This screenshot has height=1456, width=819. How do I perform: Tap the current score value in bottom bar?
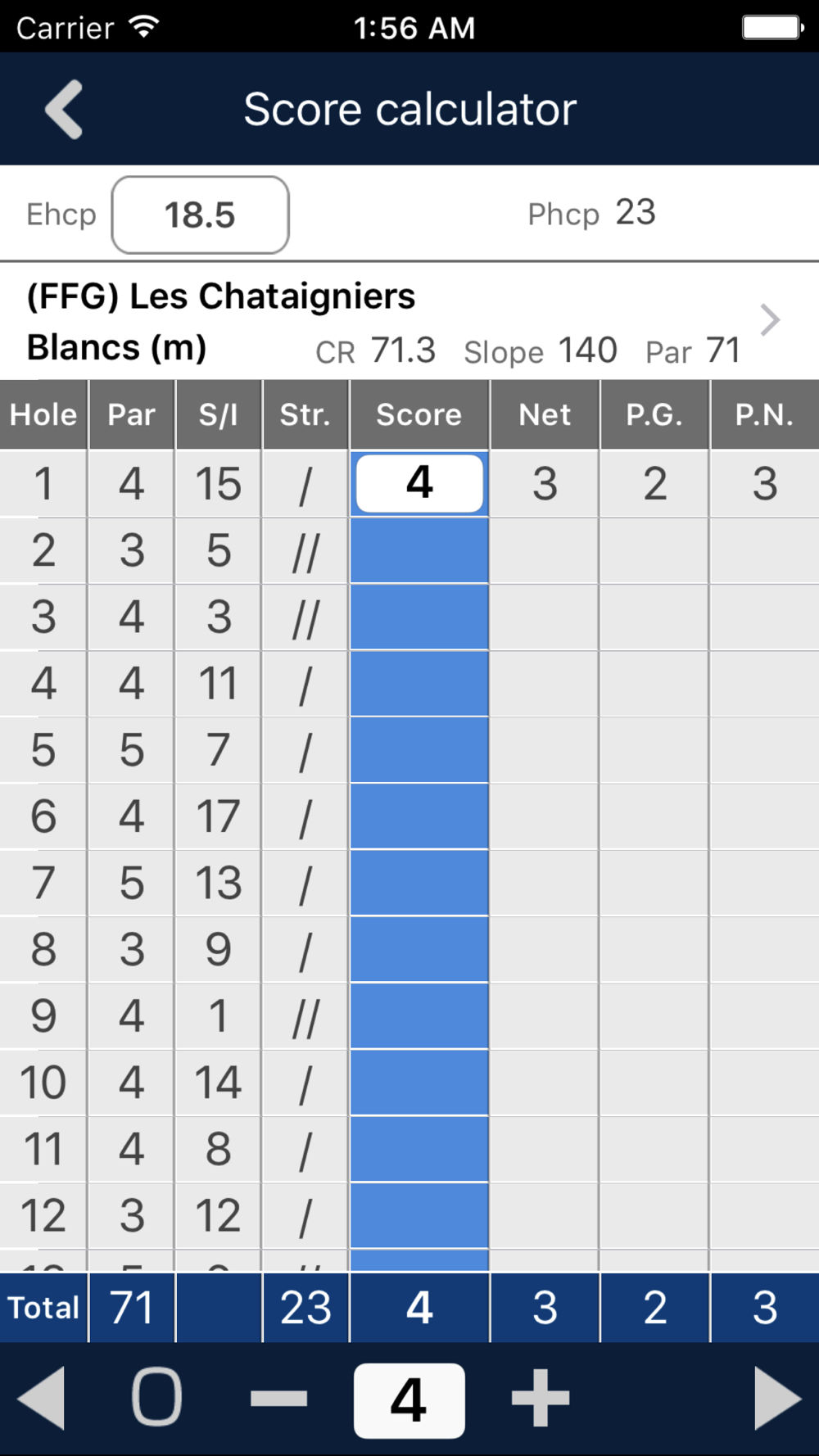(x=409, y=1400)
